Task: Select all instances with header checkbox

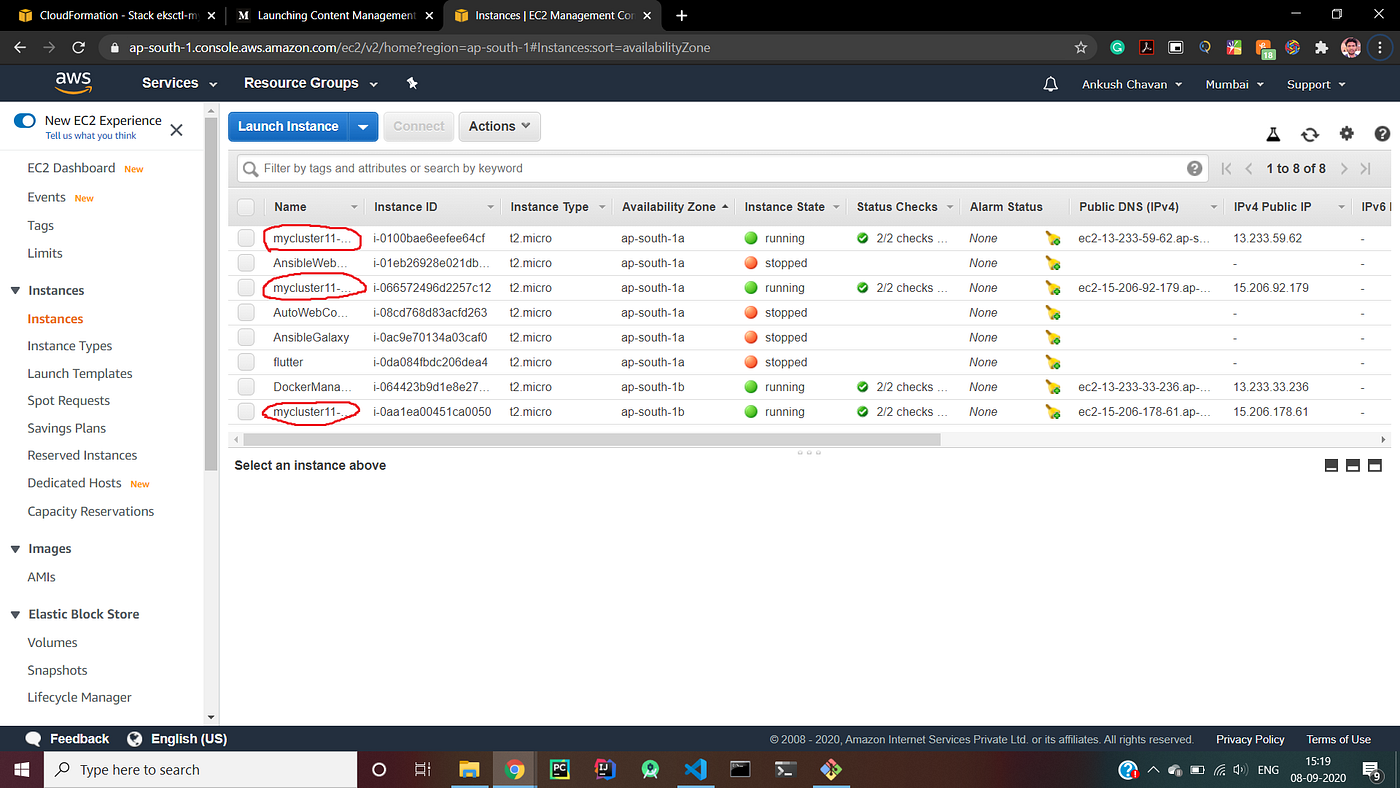Action: [x=246, y=207]
